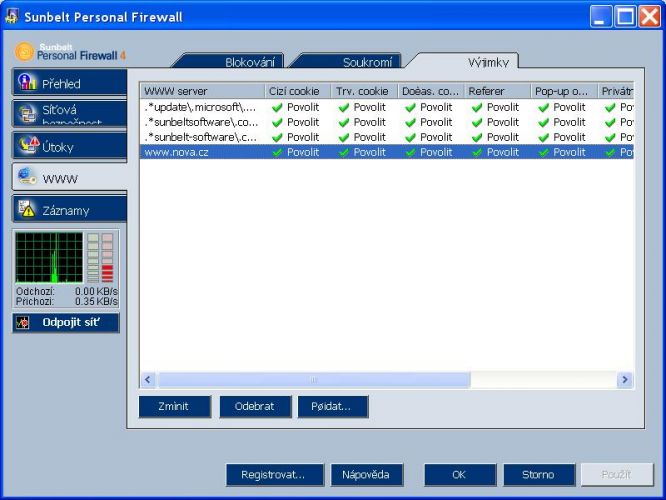666x500 pixels.
Task: Click the horizontal scrollbar thumb
Action: coord(314,380)
